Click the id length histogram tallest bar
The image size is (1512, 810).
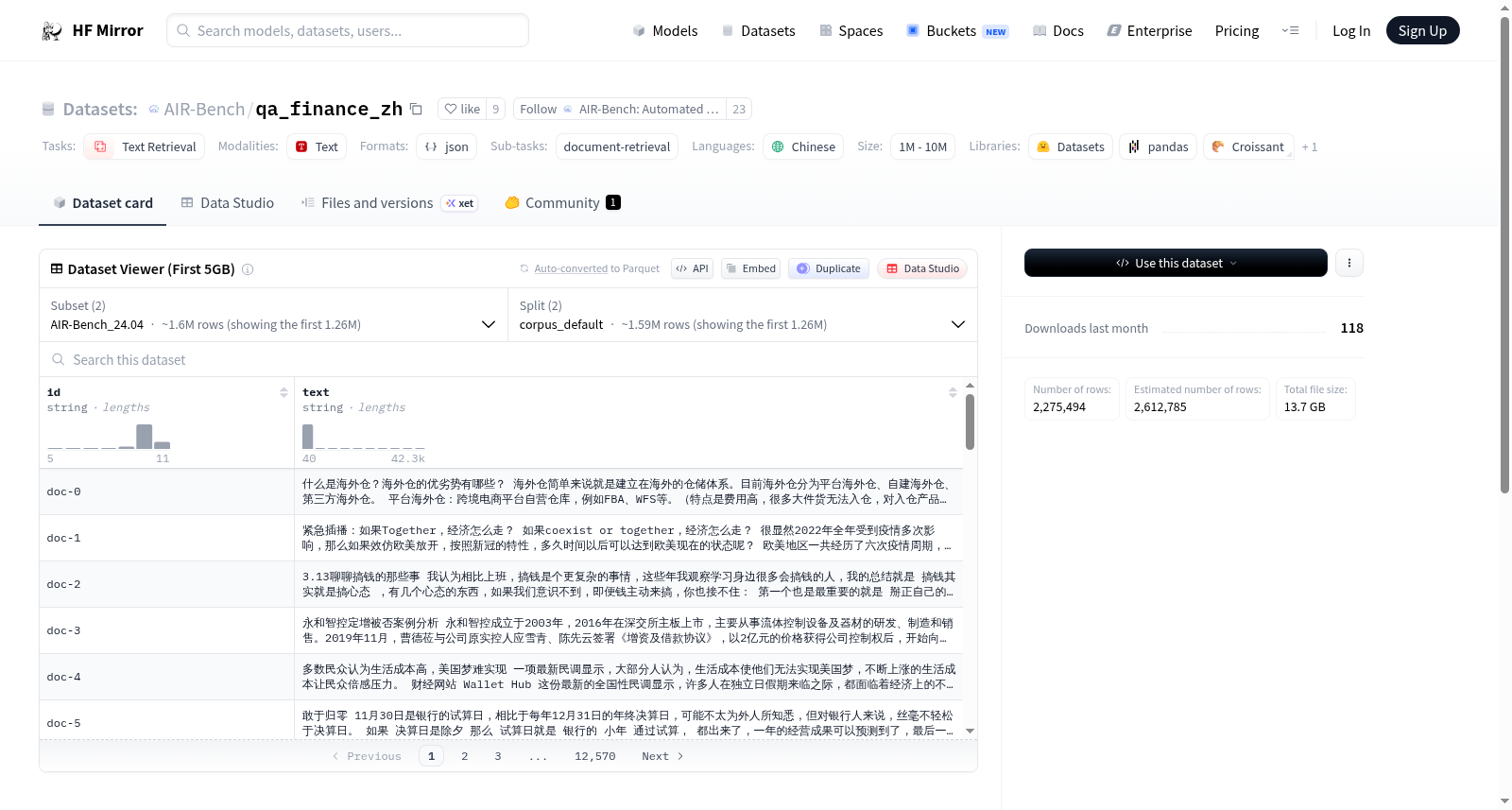144,437
